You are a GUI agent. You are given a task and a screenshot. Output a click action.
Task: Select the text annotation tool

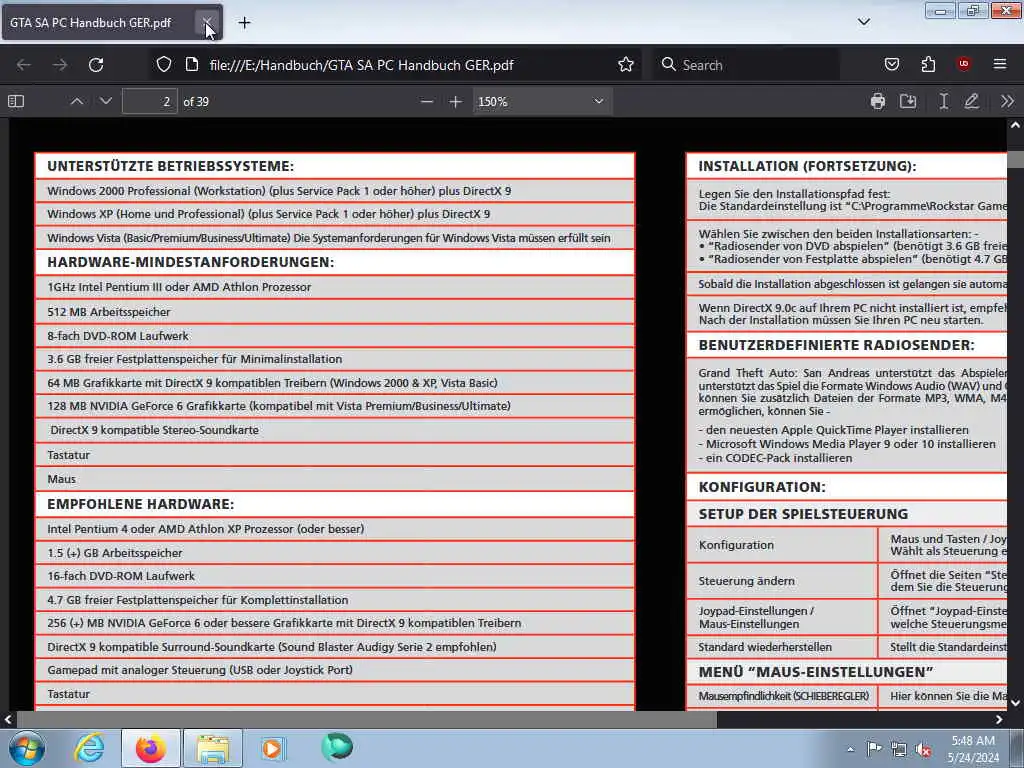pyautogui.click(x=943, y=101)
